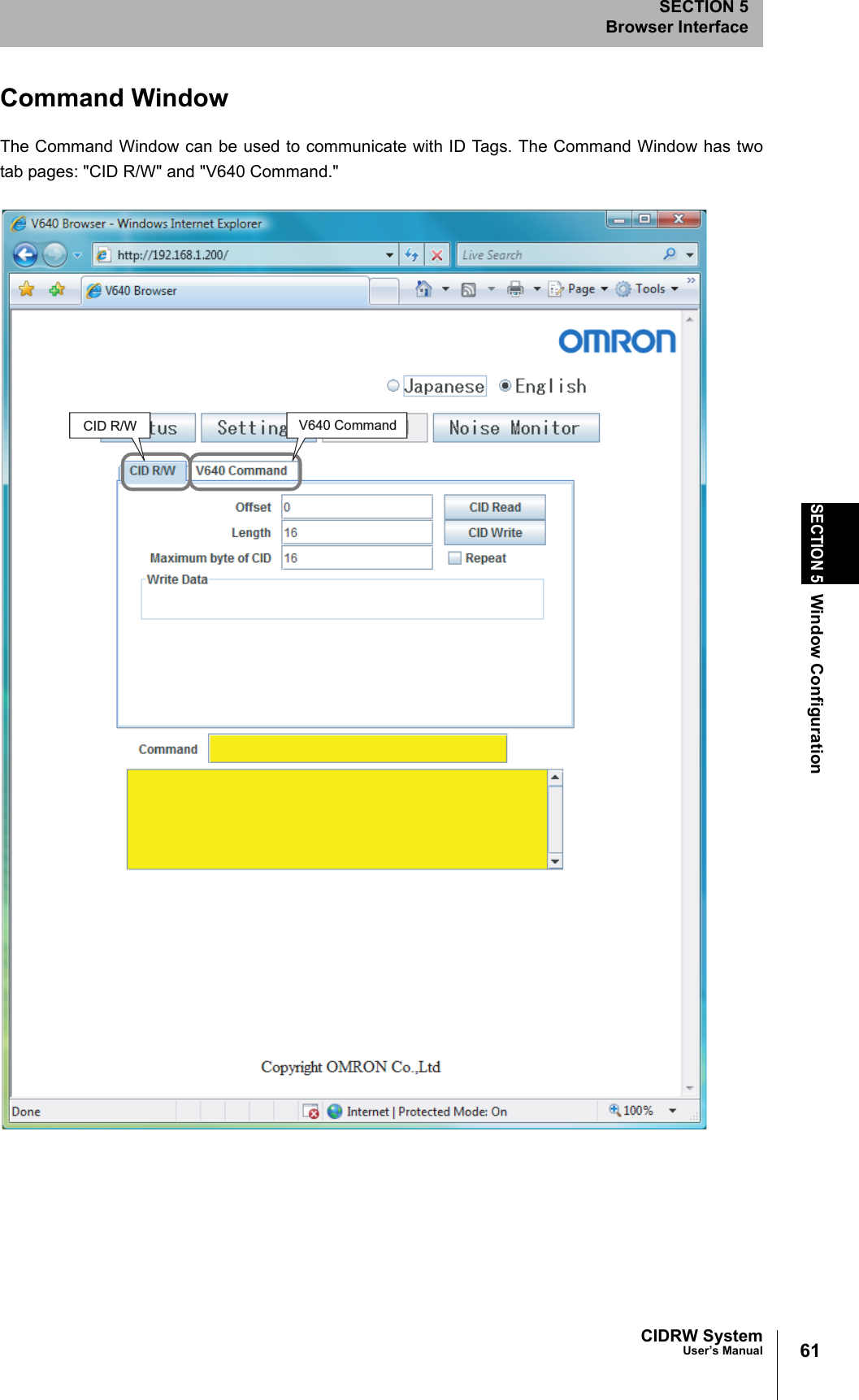Click the yellow command output text area

[337, 819]
